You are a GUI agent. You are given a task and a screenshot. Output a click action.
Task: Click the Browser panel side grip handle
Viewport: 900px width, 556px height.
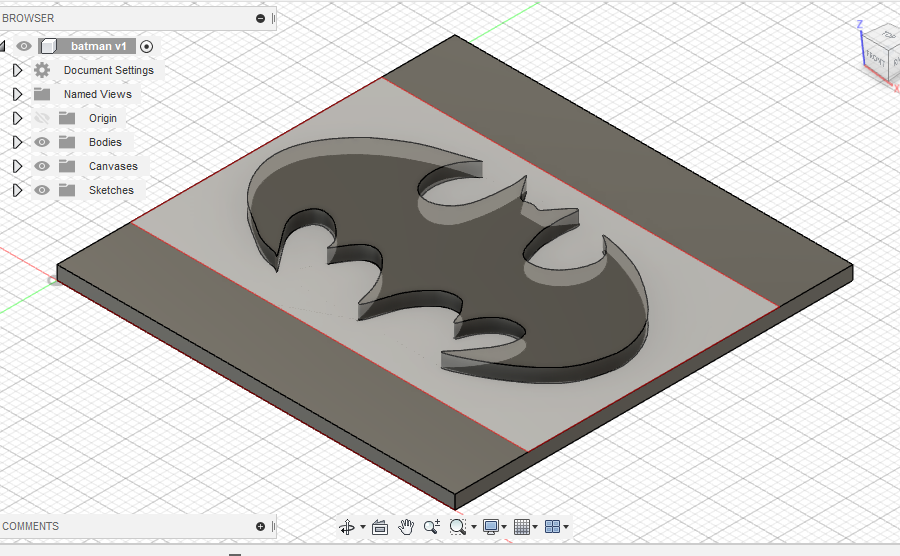pos(274,18)
